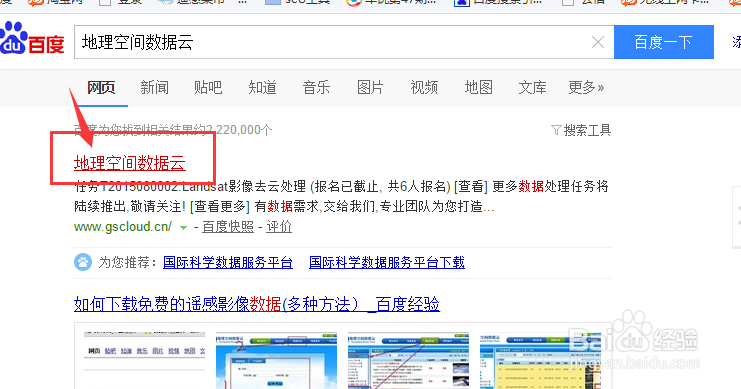Image resolution: width=741 pixels, height=389 pixels.
Task: Open 如何下载免费的遥感影像数据 result link
Action: click(x=257, y=304)
